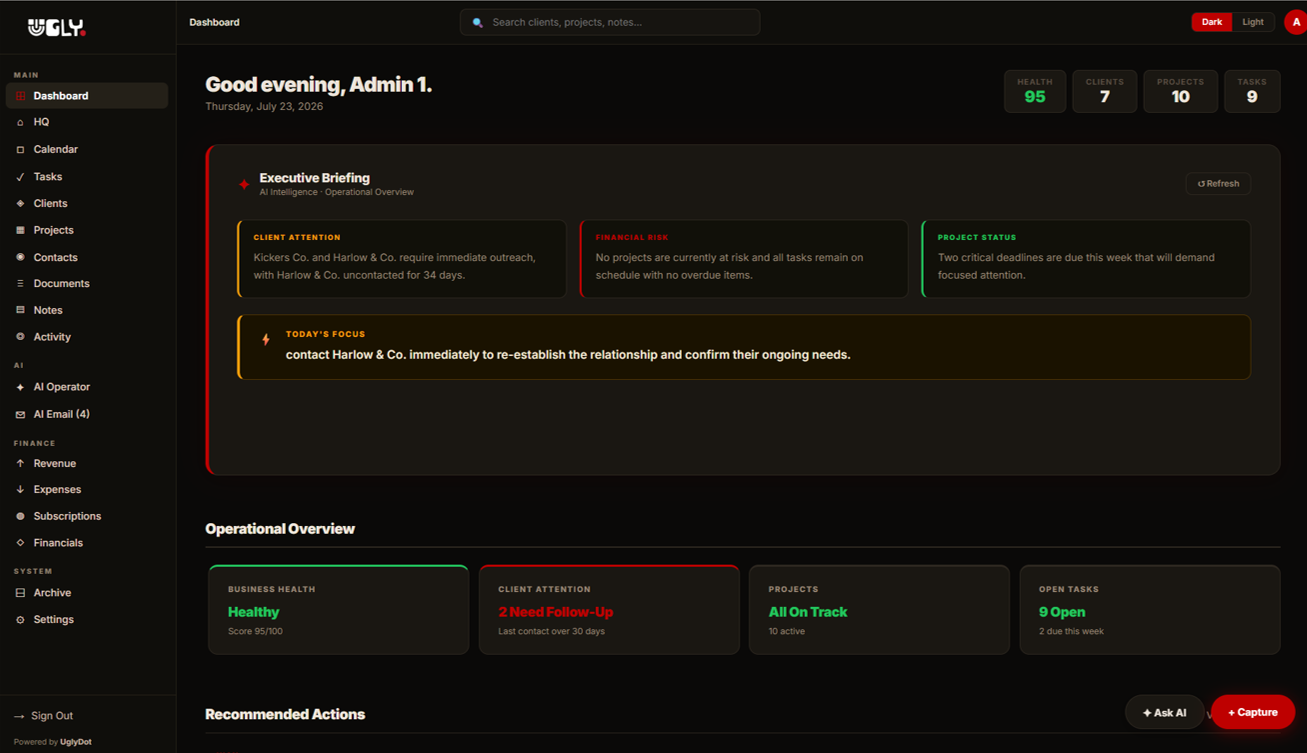The height and width of the screenshot is (753, 1307).
Task: Open the Documents section
Action: 87,284
